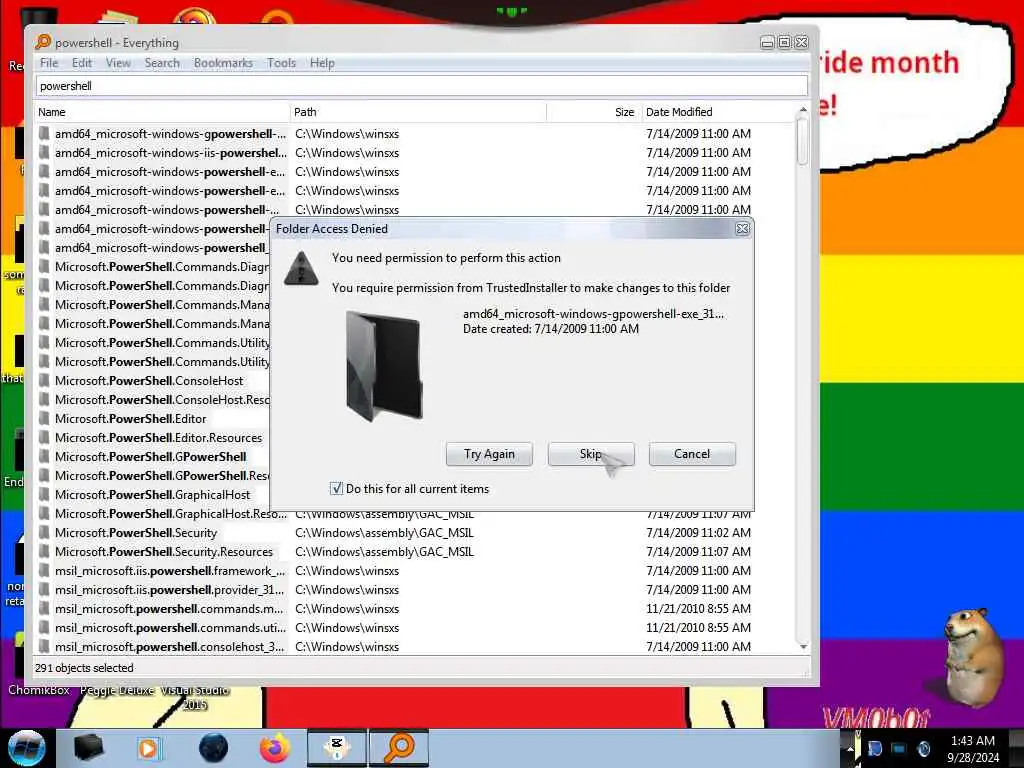Click the large black folder thumbnail in dialog

coord(385,366)
